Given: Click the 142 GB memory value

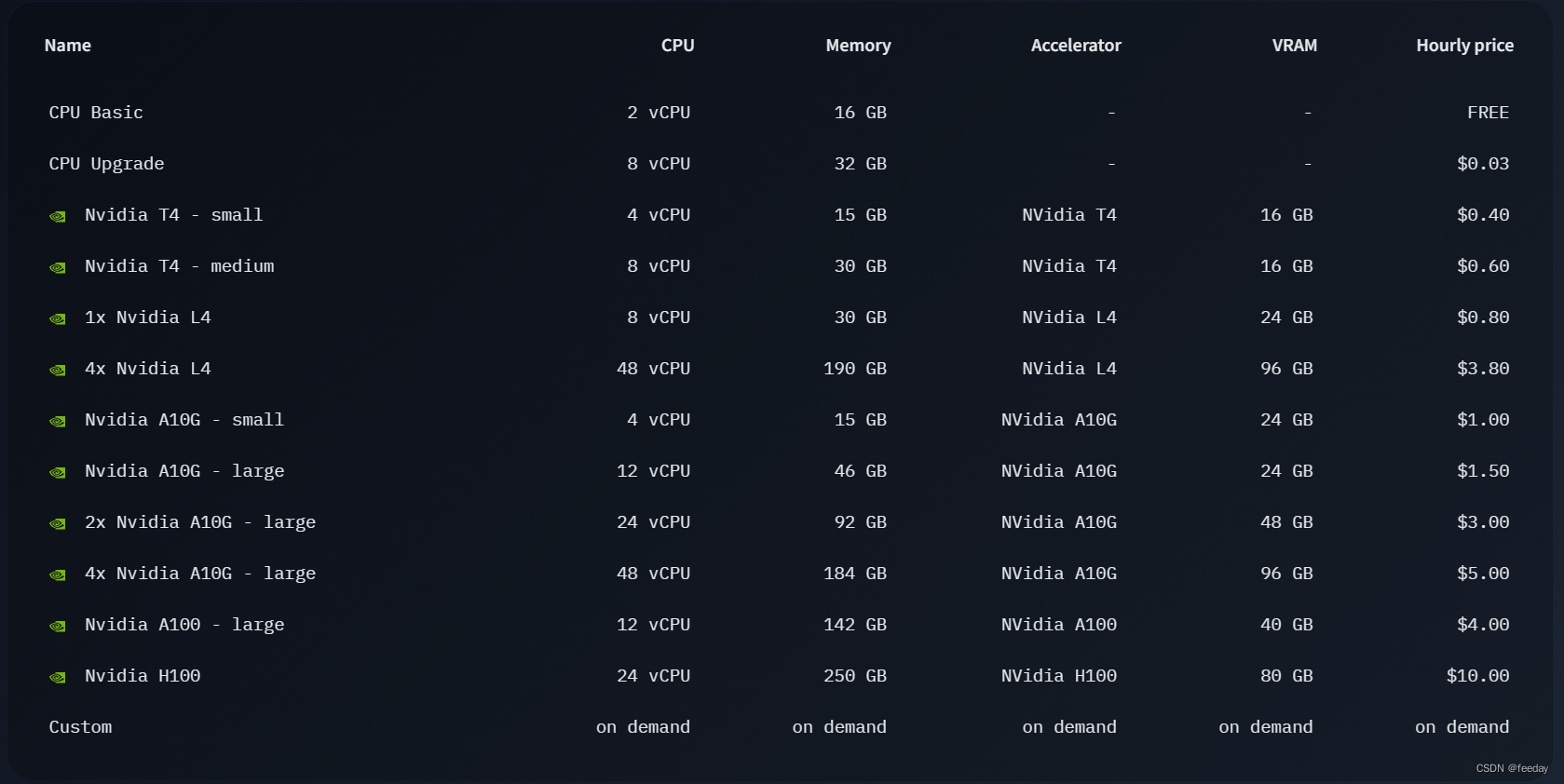Looking at the screenshot, I should 855,625.
